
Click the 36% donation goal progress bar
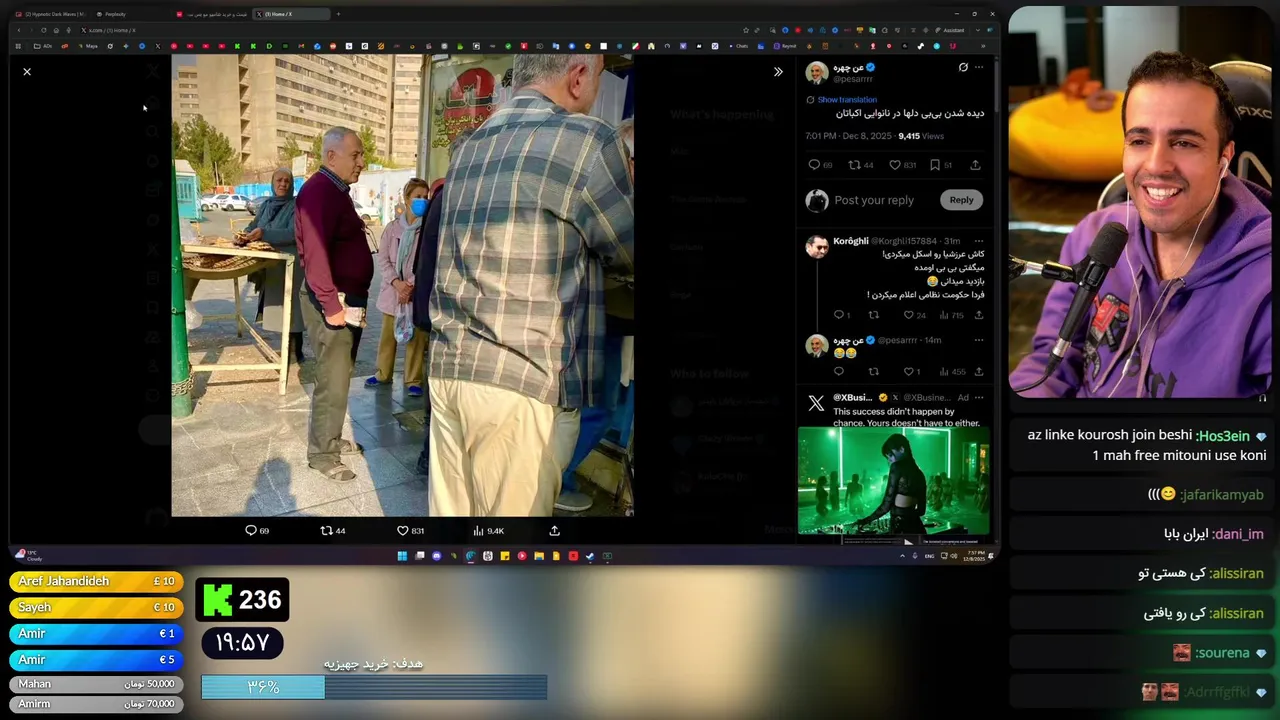pyautogui.click(x=374, y=687)
